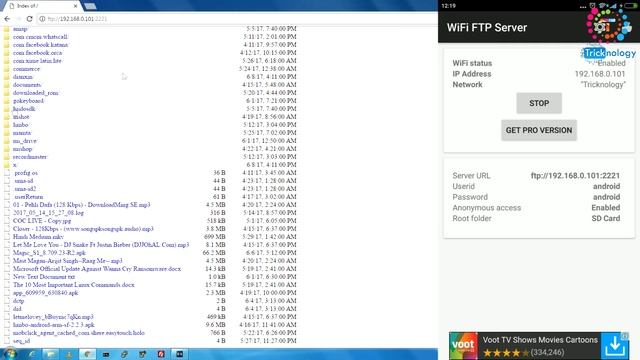
Task: Tap GET PRO VERSION button
Action: click(x=539, y=130)
